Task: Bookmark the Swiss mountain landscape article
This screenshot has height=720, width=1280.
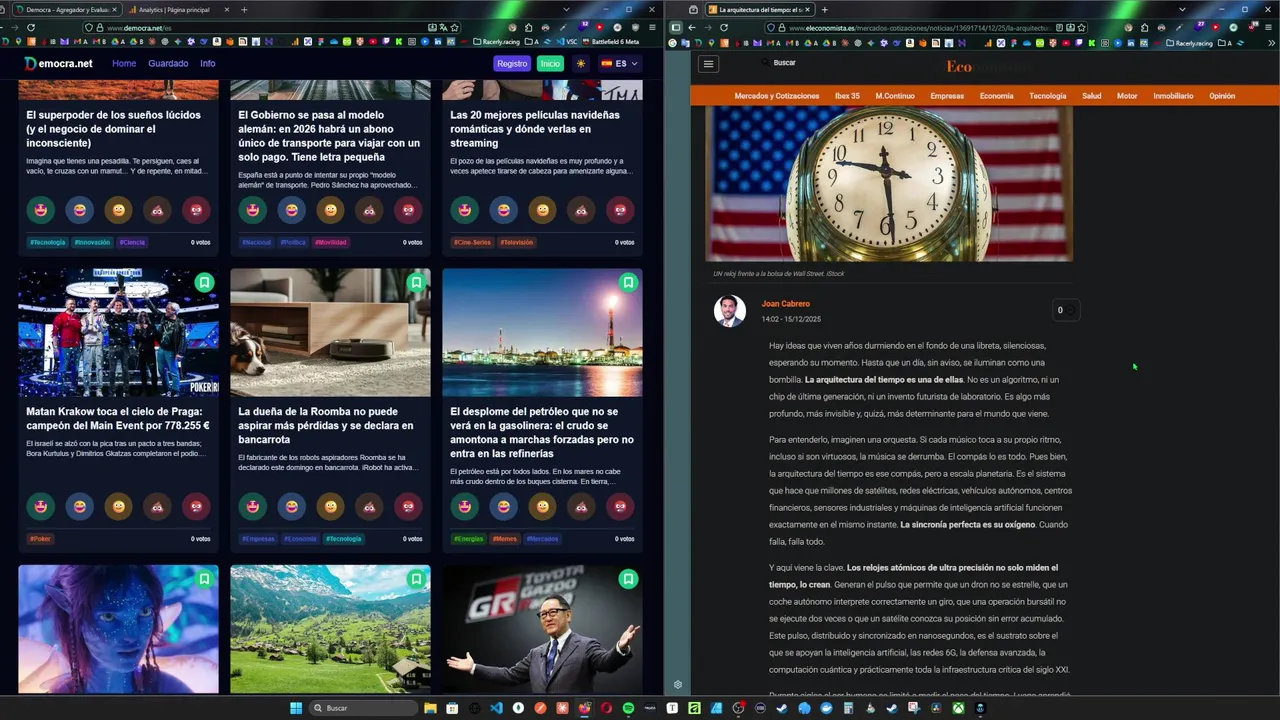Action: tap(416, 579)
